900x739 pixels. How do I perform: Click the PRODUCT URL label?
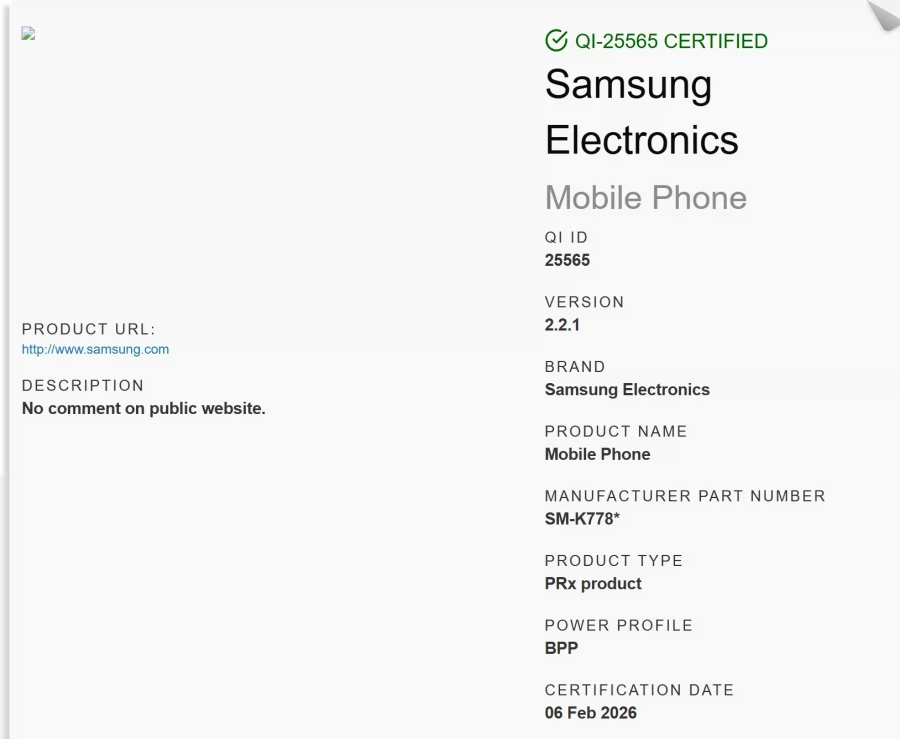[88, 329]
